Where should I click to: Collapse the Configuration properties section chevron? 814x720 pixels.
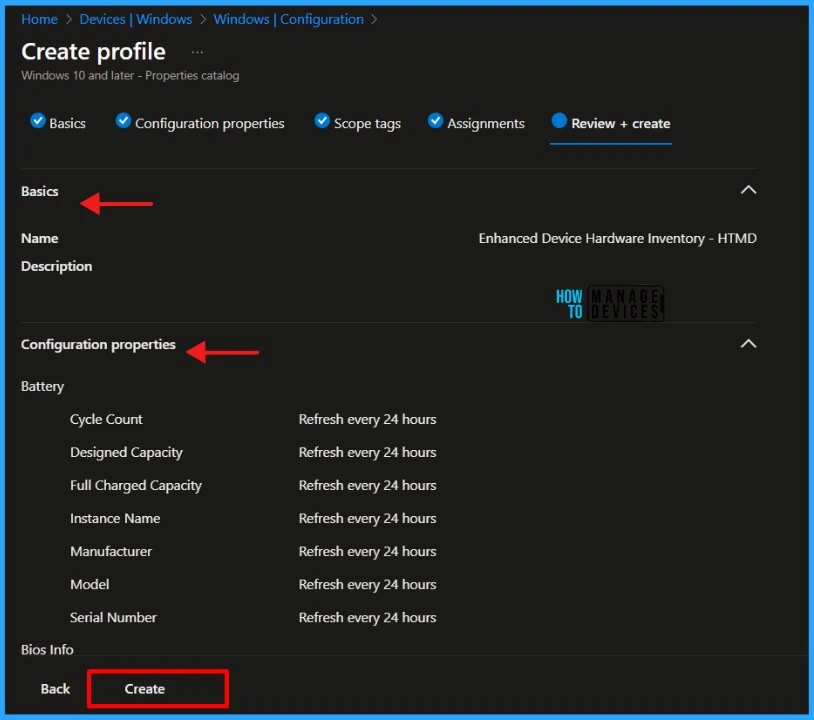tap(748, 344)
